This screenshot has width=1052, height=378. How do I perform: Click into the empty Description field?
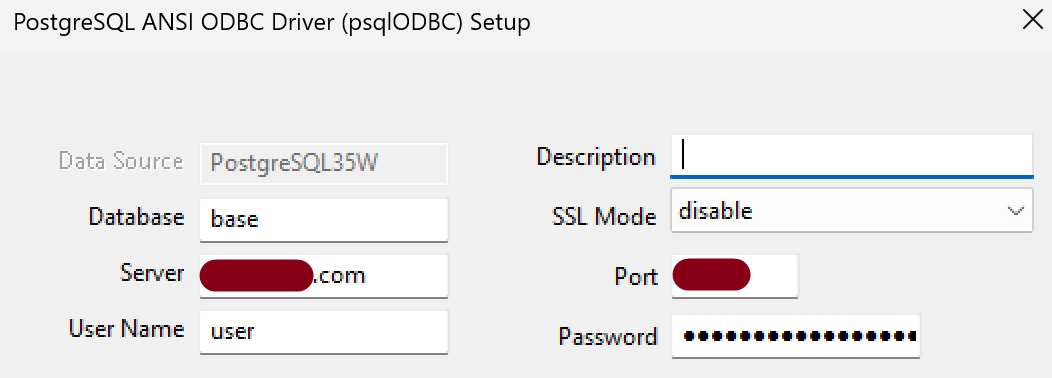pos(851,156)
